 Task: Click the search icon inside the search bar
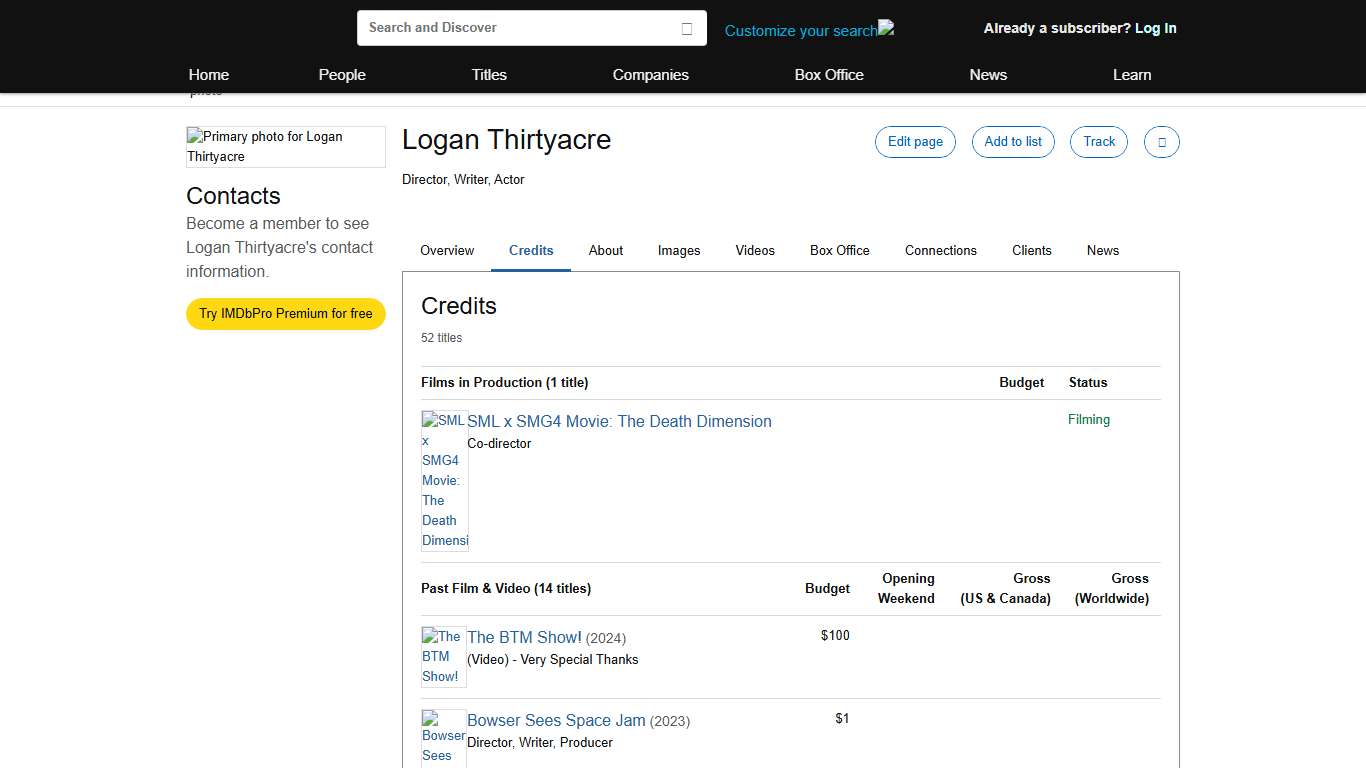point(687,29)
